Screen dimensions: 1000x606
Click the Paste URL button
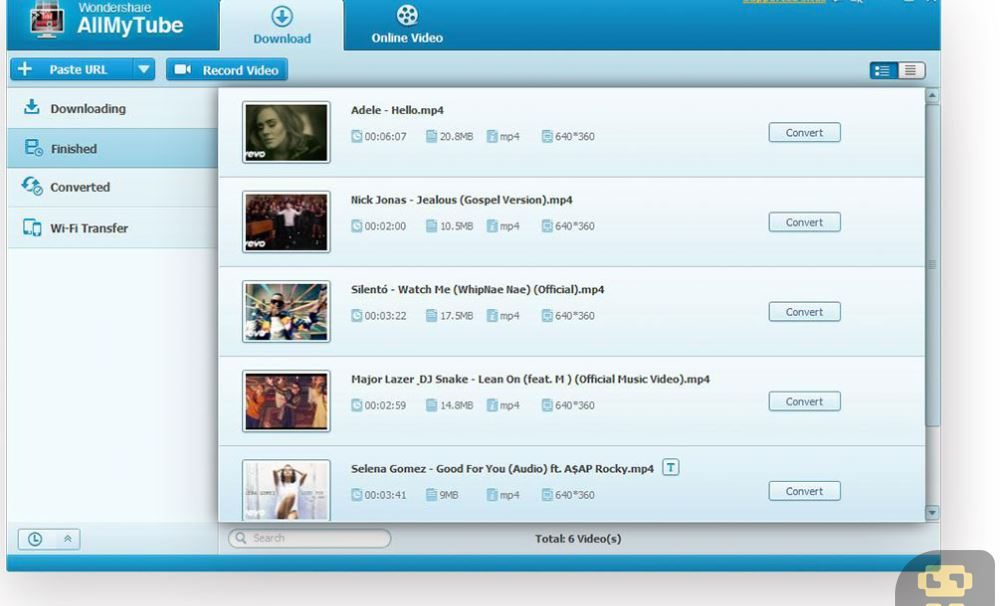coord(71,70)
